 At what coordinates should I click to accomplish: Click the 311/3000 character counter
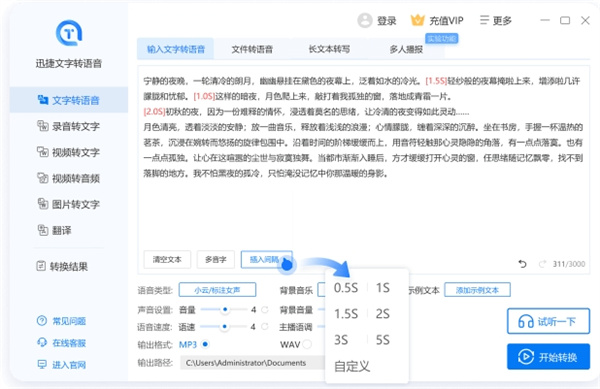[569, 264]
